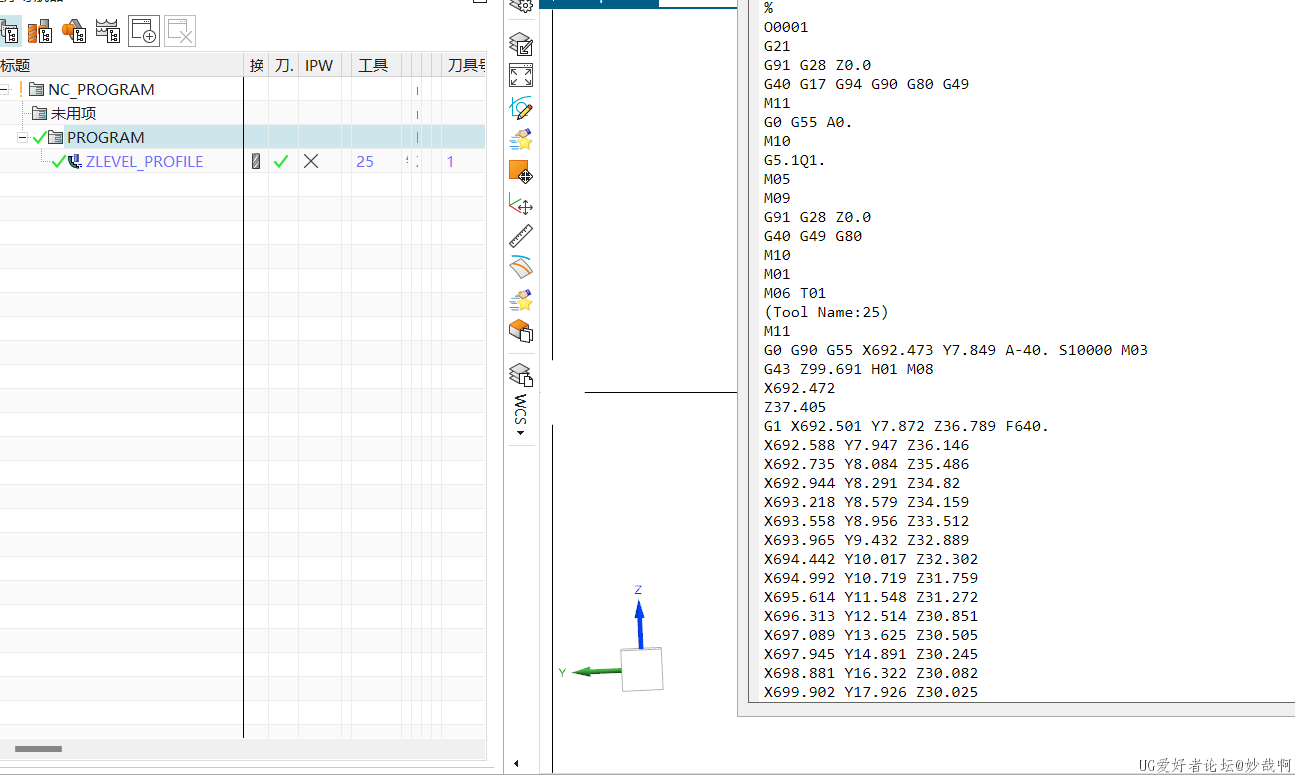Click the G5.1Q1. code line

[x=794, y=160]
